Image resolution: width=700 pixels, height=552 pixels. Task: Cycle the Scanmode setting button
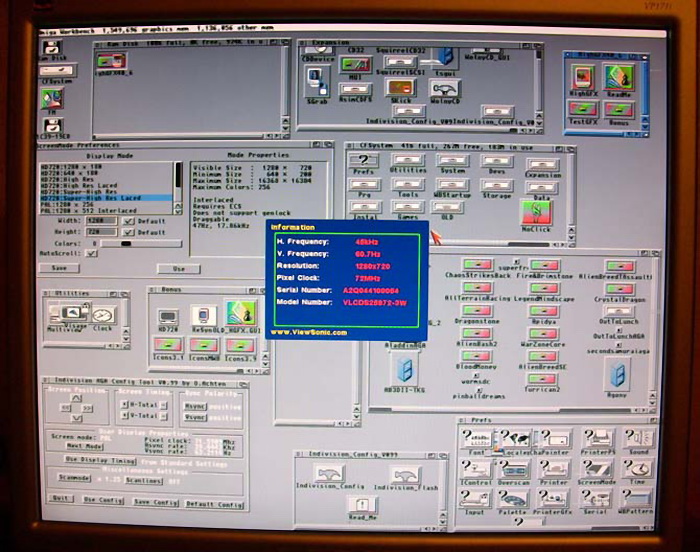(75, 477)
